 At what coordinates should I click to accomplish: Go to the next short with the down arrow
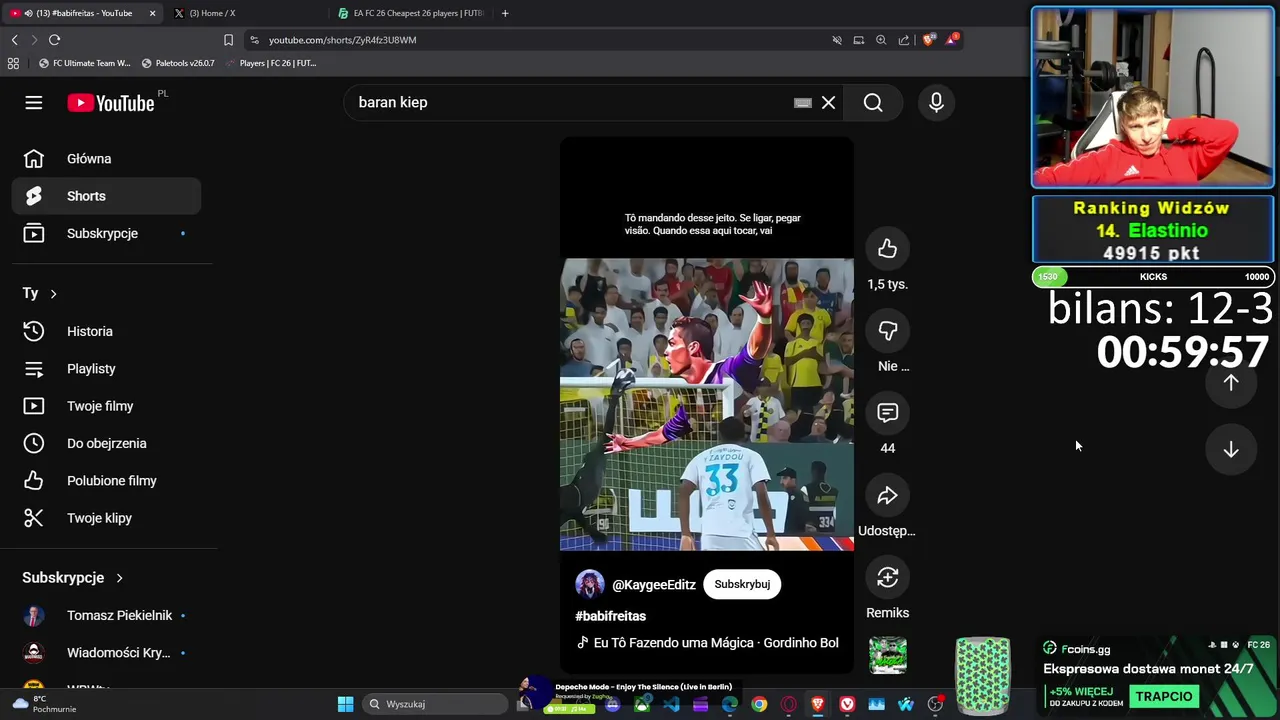(x=1231, y=450)
